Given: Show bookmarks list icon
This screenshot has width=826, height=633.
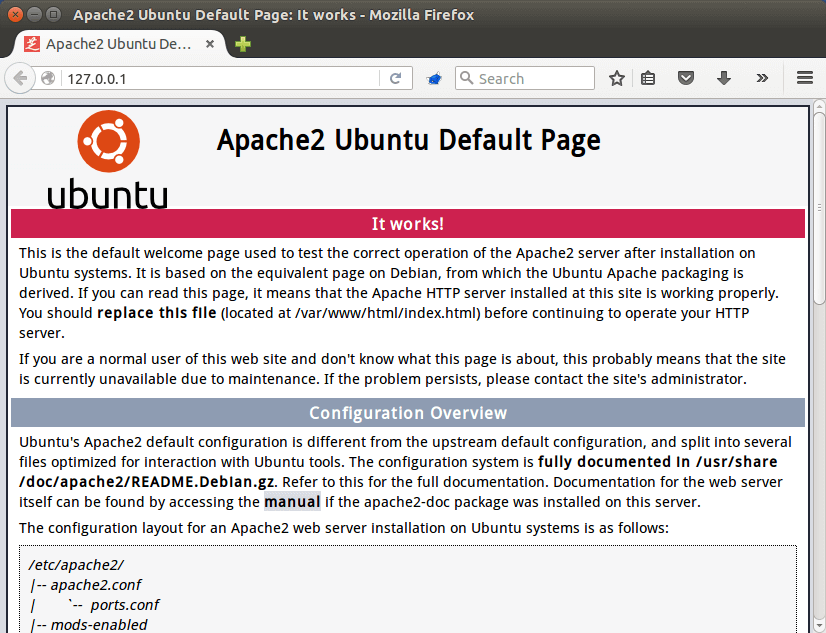Looking at the screenshot, I should point(648,78).
